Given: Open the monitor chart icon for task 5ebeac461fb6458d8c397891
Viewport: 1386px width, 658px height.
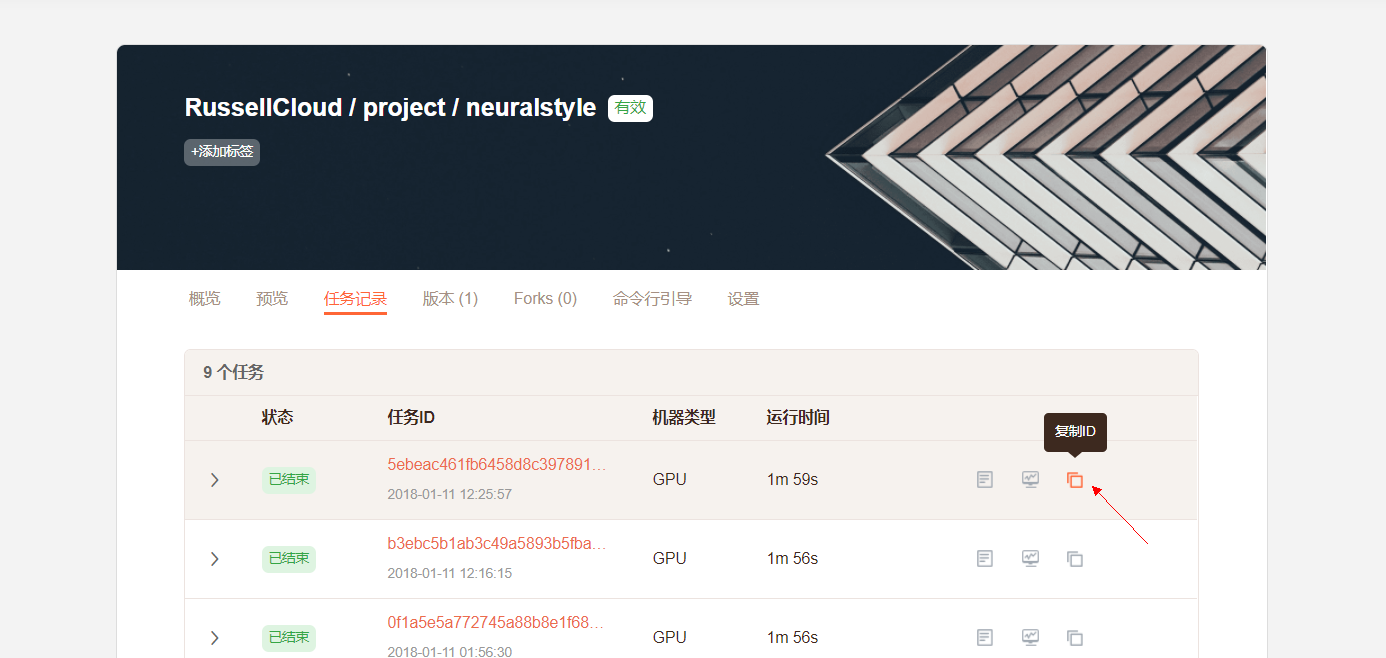Looking at the screenshot, I should click(x=1030, y=480).
